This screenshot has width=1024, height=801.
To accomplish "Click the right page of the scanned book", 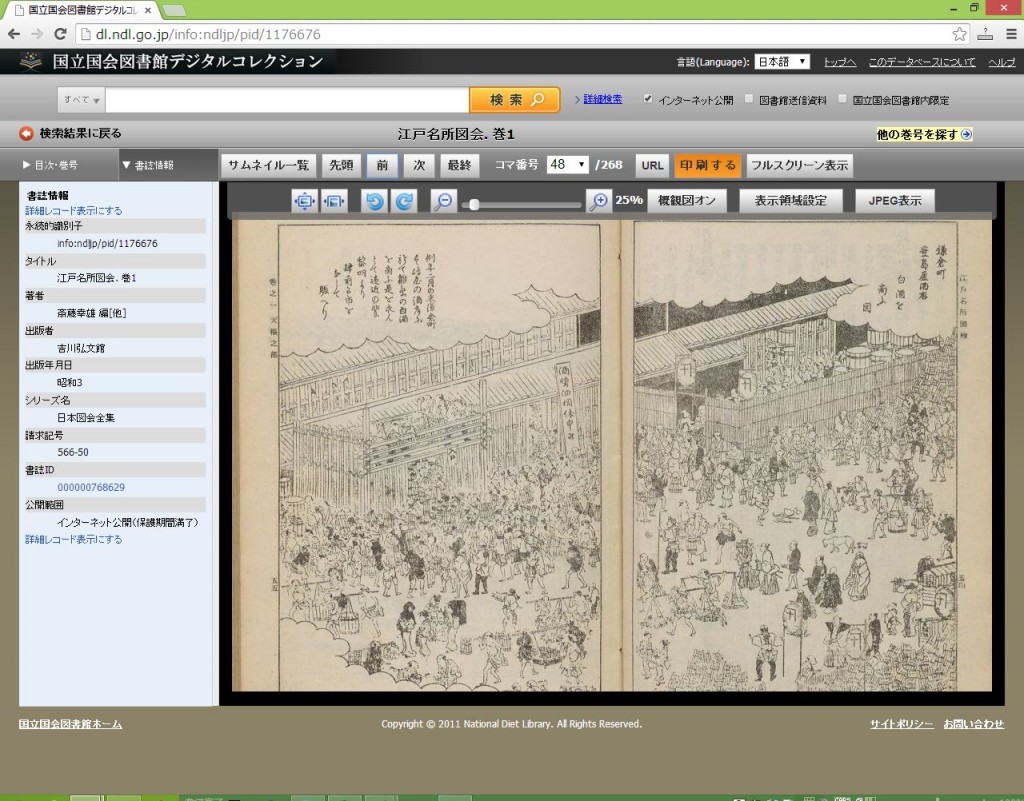I will click(x=806, y=456).
